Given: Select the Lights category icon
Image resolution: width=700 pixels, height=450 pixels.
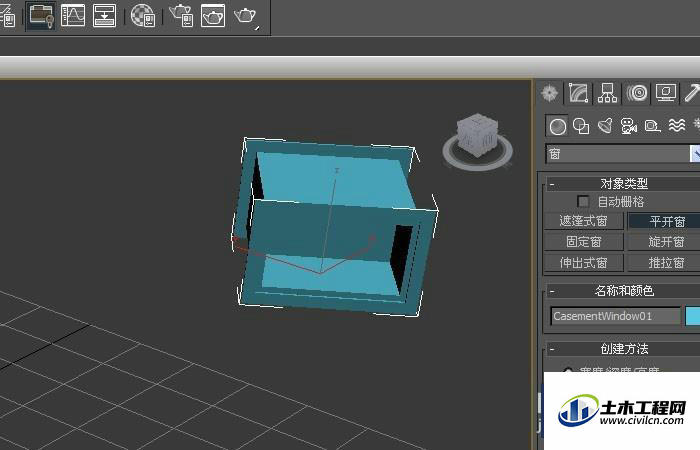Looking at the screenshot, I should 605,126.
